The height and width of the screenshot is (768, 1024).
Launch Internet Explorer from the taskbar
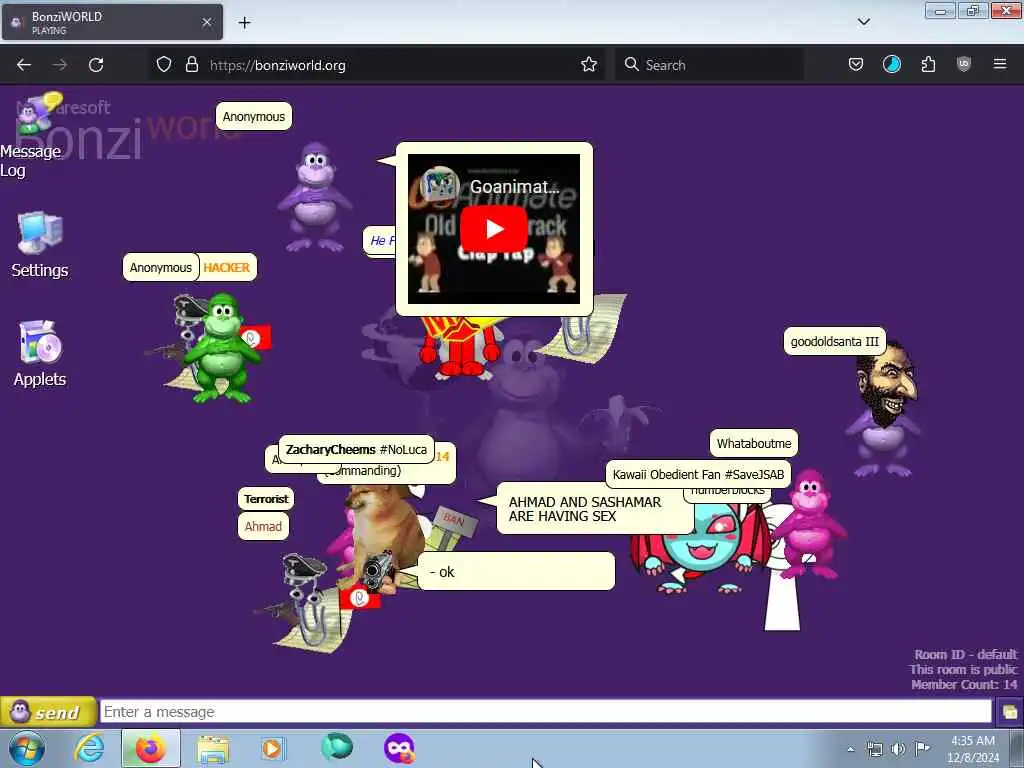click(x=89, y=748)
